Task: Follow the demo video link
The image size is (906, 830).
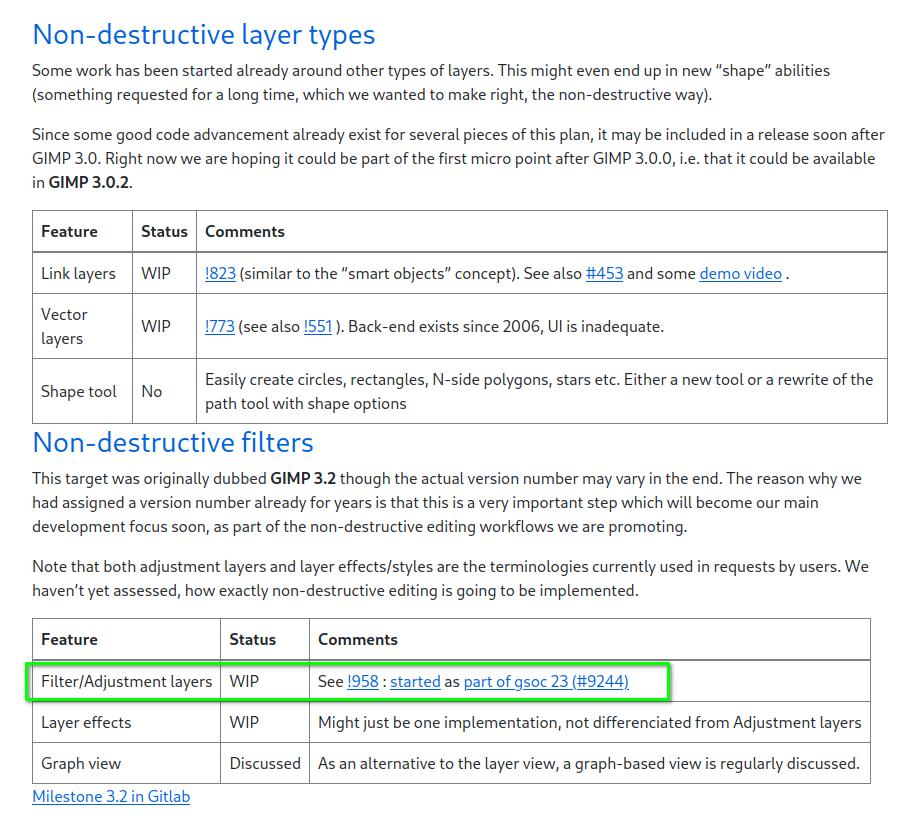Action: [x=740, y=273]
